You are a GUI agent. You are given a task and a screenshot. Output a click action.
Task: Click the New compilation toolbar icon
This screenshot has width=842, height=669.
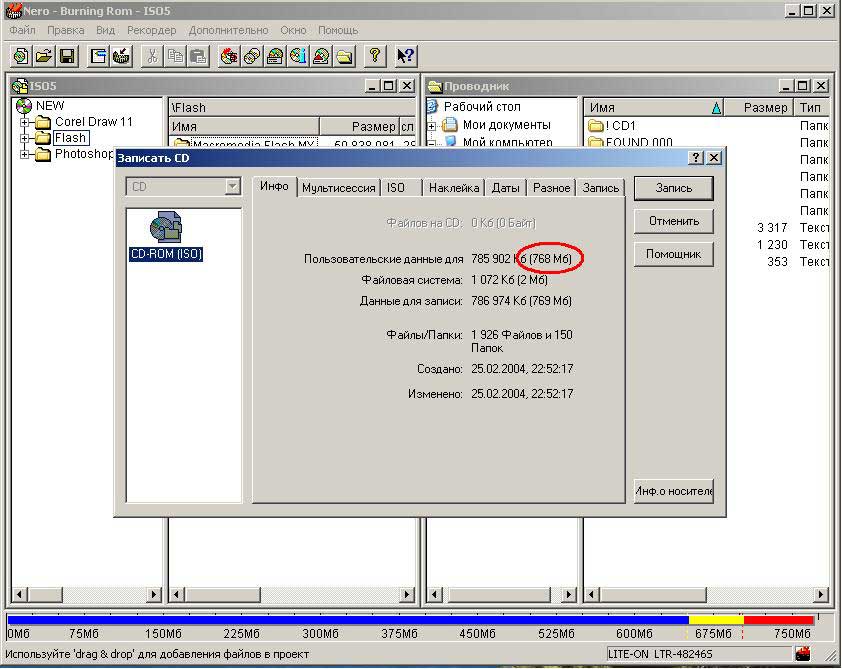pyautogui.click(x=21, y=56)
